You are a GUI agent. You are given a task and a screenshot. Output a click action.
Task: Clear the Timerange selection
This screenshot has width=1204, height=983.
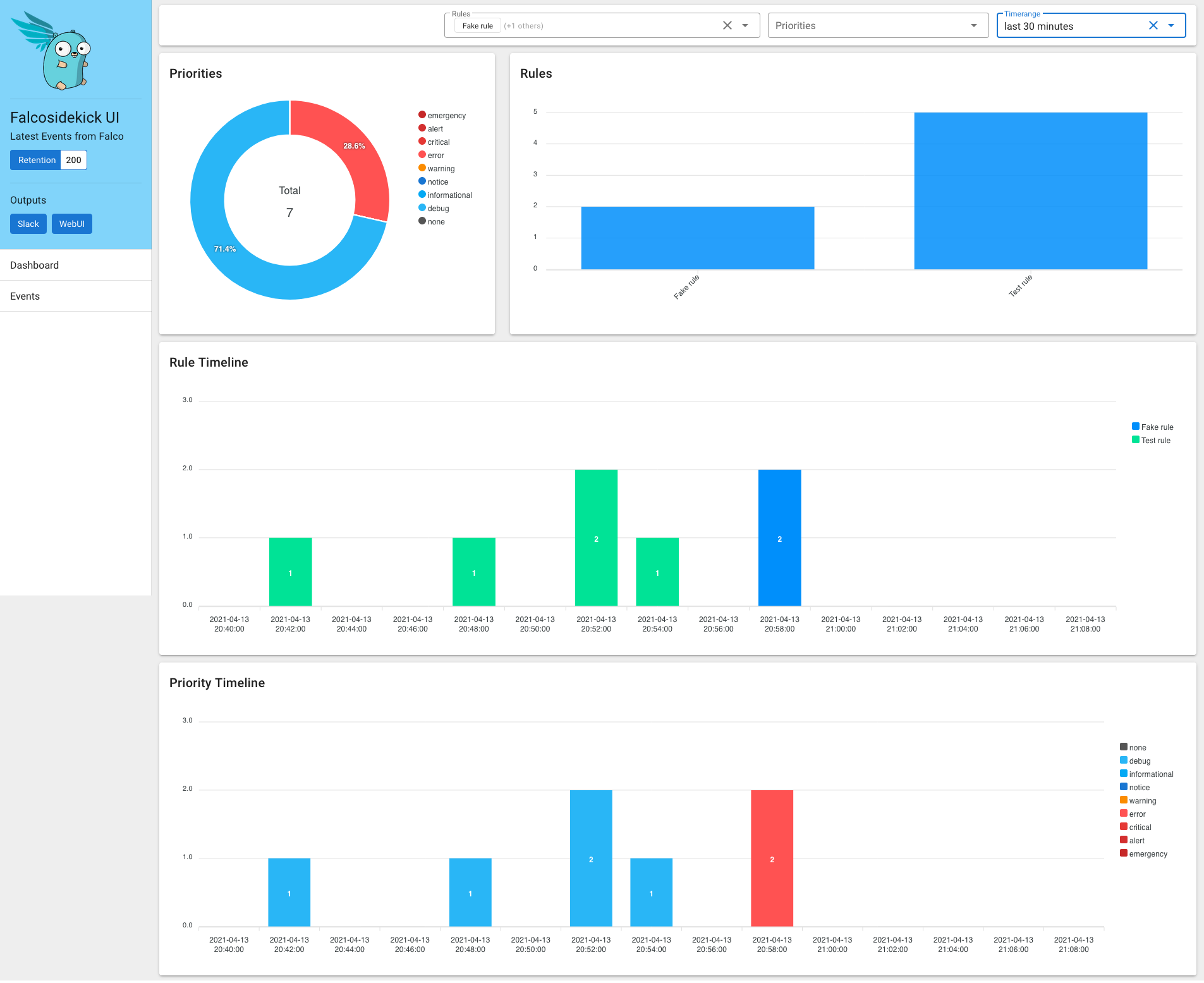click(x=1153, y=25)
